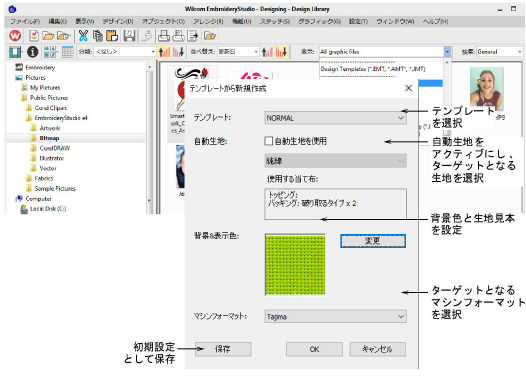Open the ステッチ menu
The width and height of the screenshot is (526, 391).
click(x=275, y=21)
